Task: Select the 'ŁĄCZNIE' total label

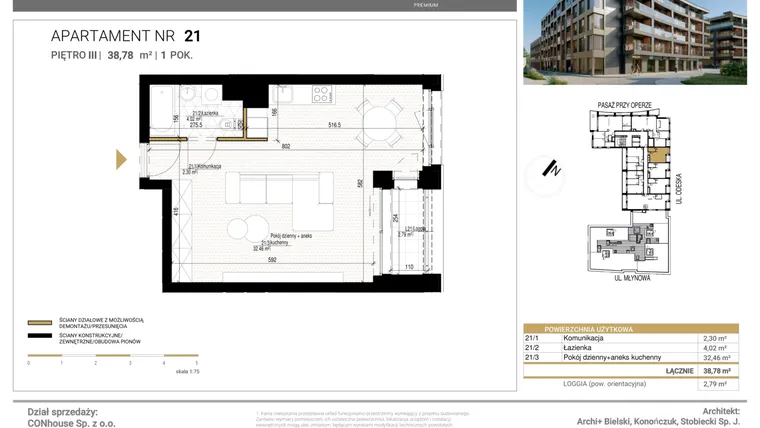Action: click(680, 371)
